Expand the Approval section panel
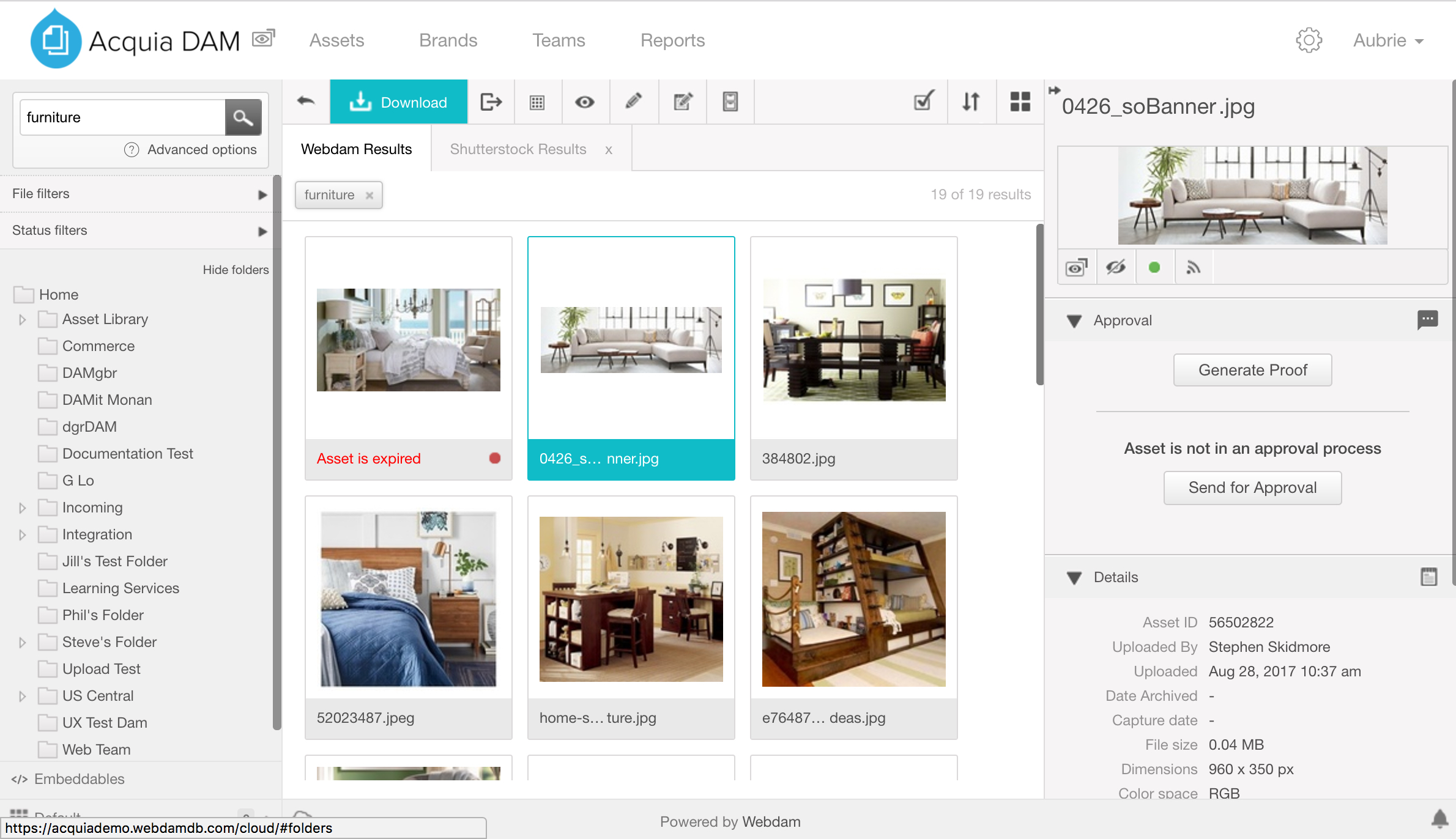 [x=1074, y=320]
